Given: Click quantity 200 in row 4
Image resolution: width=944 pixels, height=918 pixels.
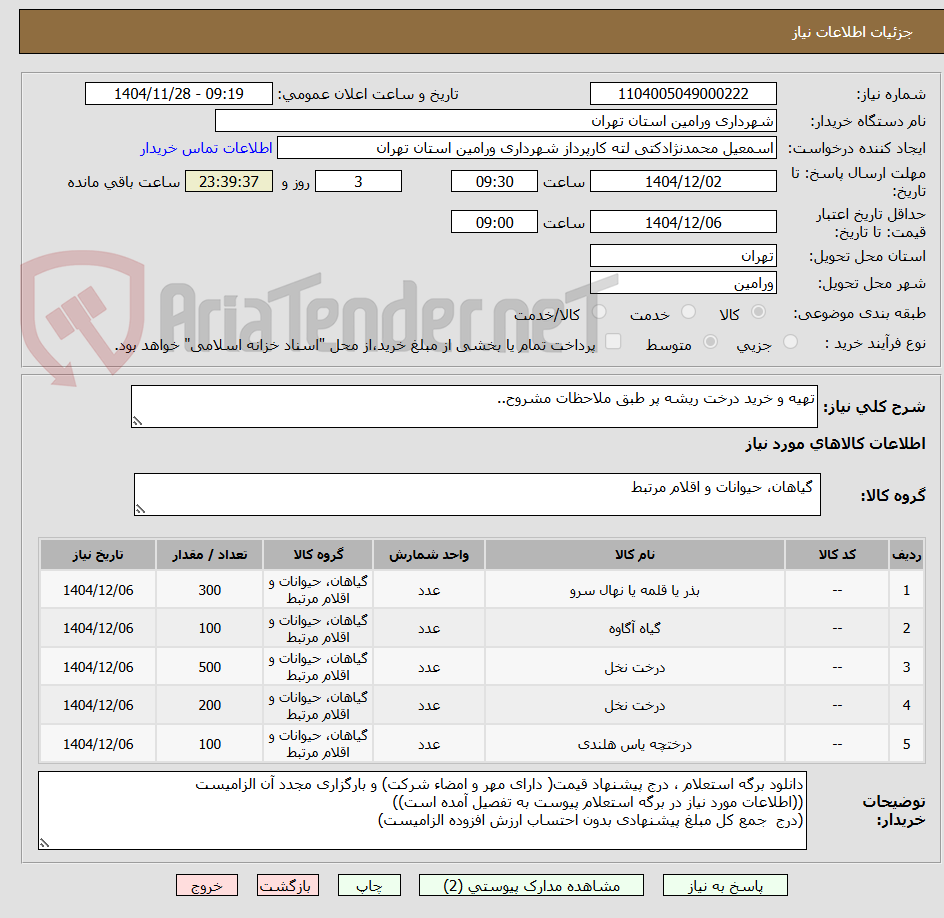Looking at the screenshot, I should click(210, 706).
